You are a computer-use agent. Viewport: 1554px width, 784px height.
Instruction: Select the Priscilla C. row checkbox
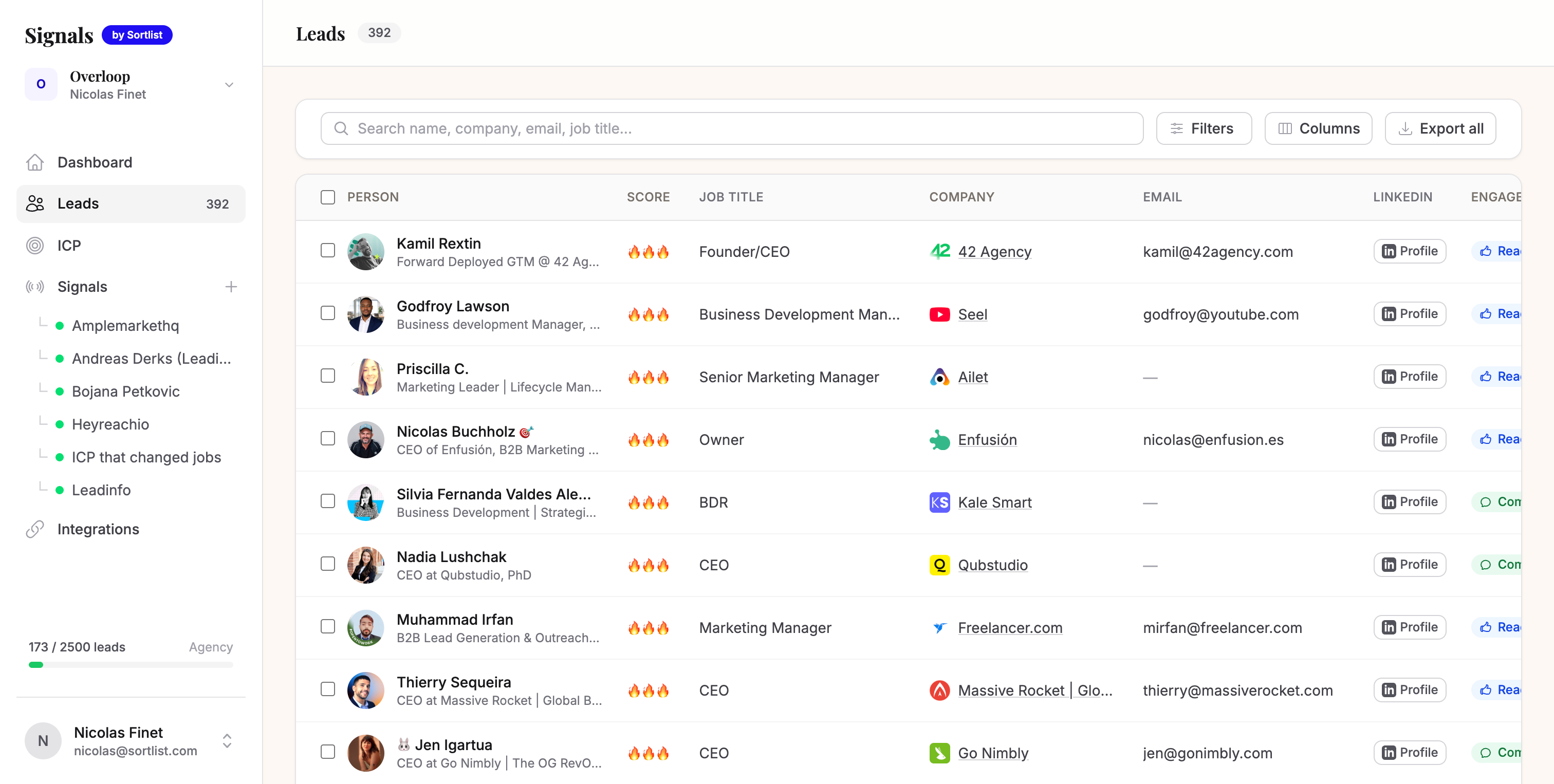[x=327, y=376]
